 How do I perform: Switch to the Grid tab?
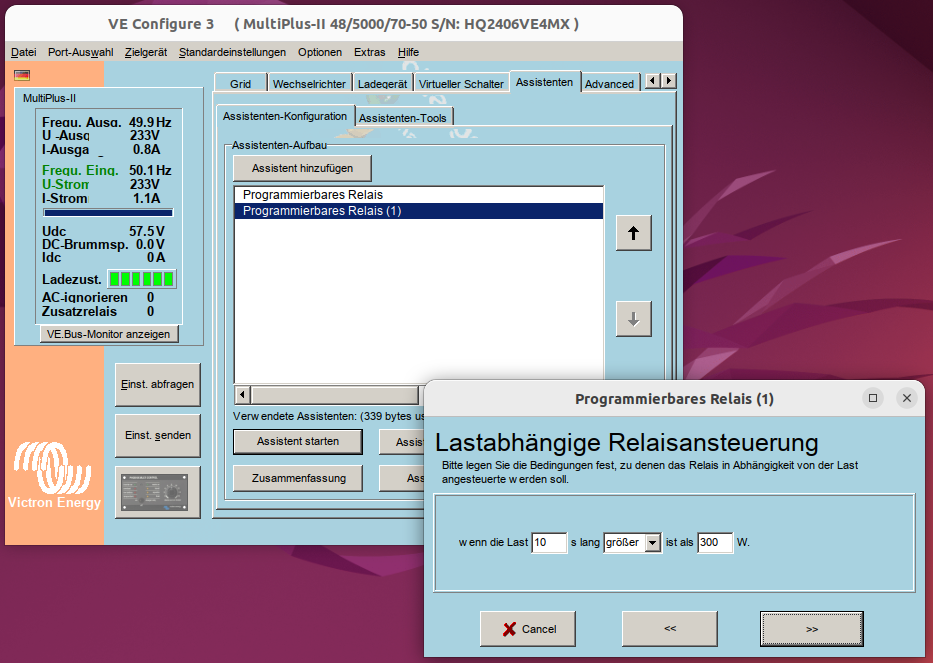(x=240, y=83)
